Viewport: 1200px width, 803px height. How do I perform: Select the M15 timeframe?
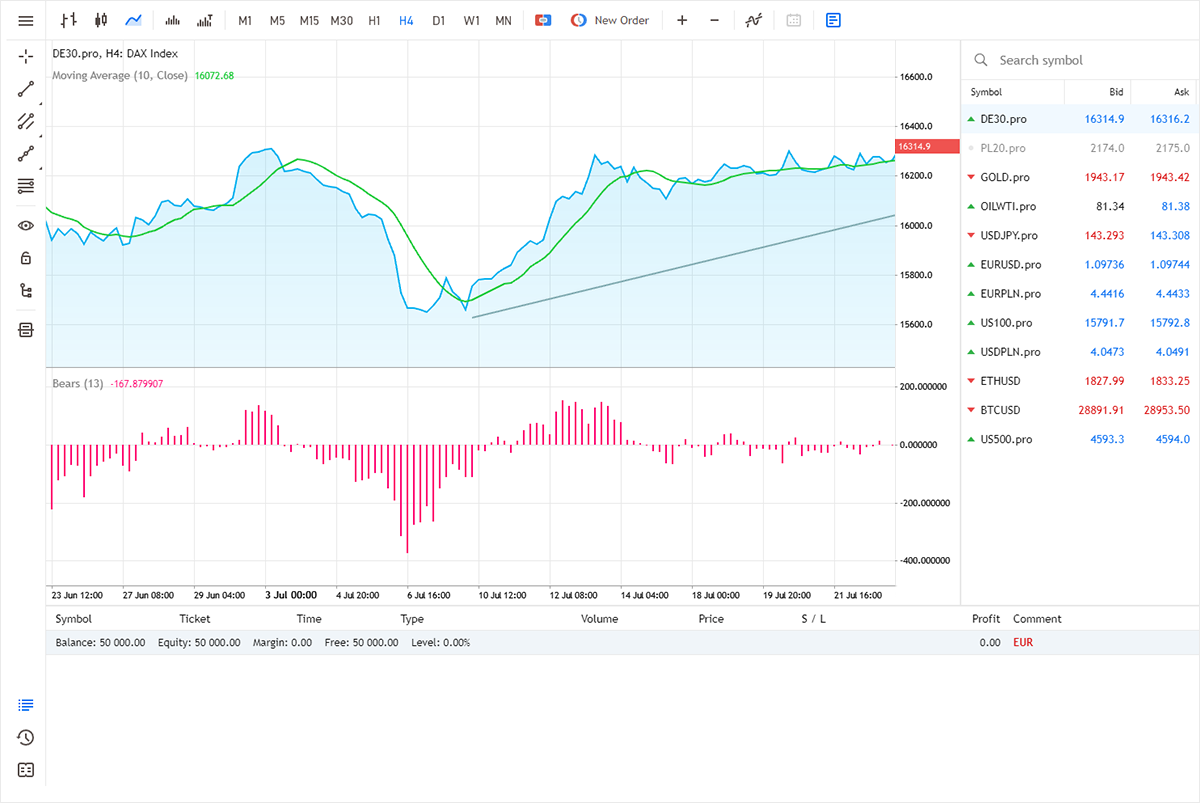coord(309,20)
